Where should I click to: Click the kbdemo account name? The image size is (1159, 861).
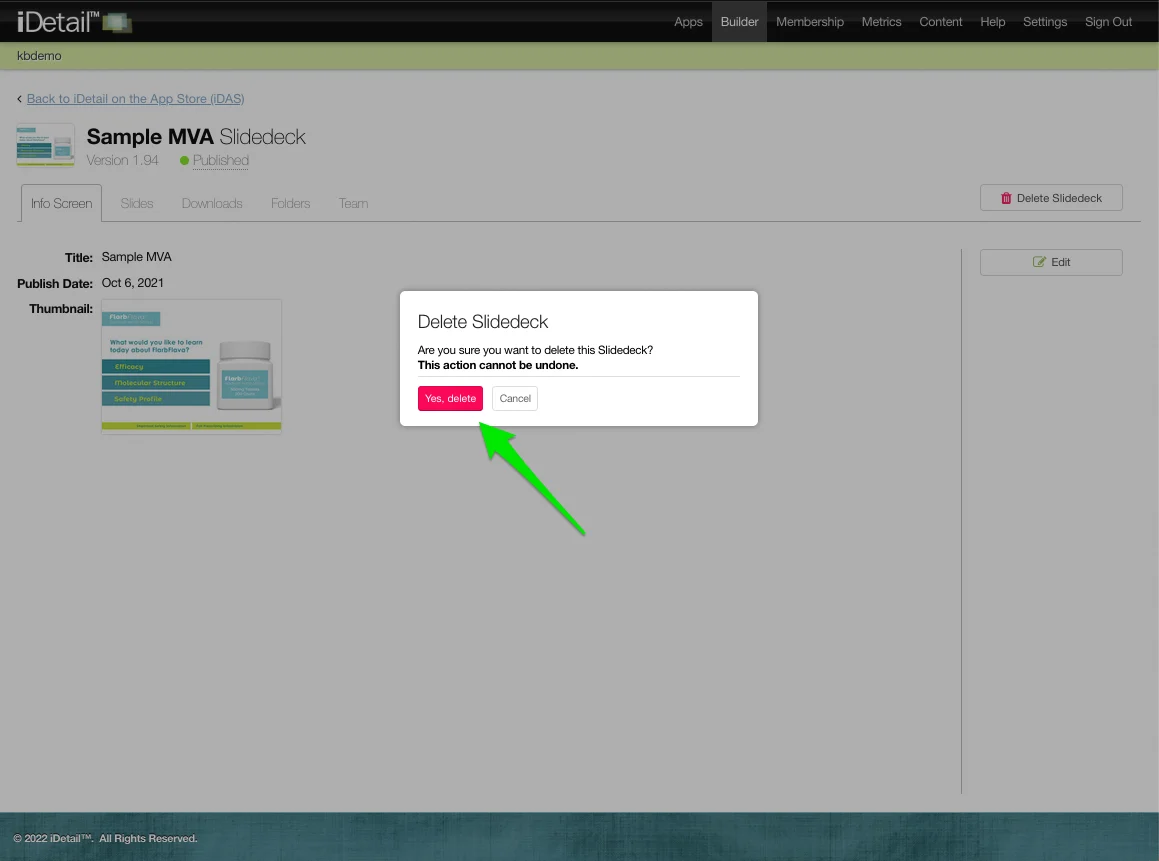pos(39,55)
